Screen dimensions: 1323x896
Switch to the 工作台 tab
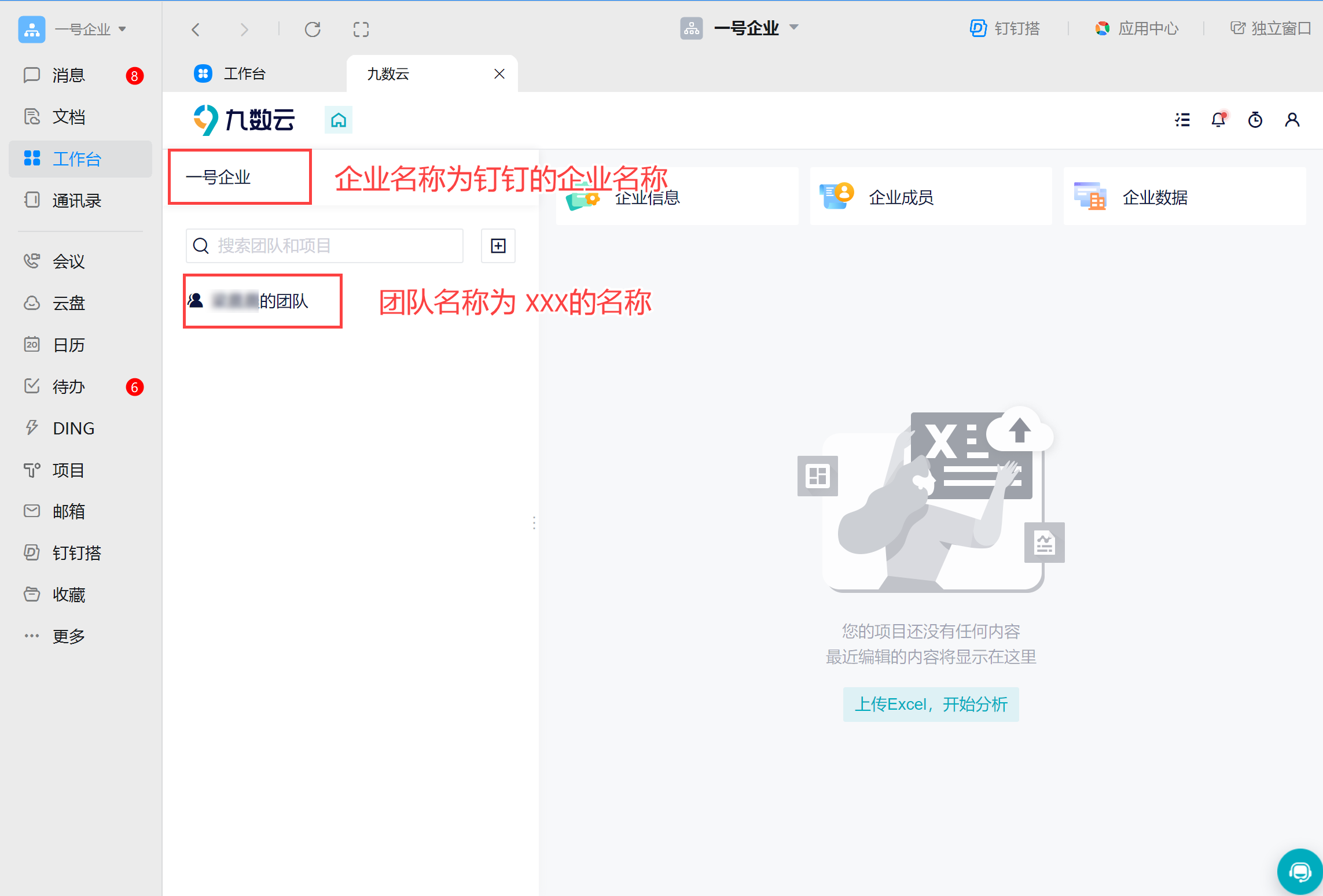[244, 73]
